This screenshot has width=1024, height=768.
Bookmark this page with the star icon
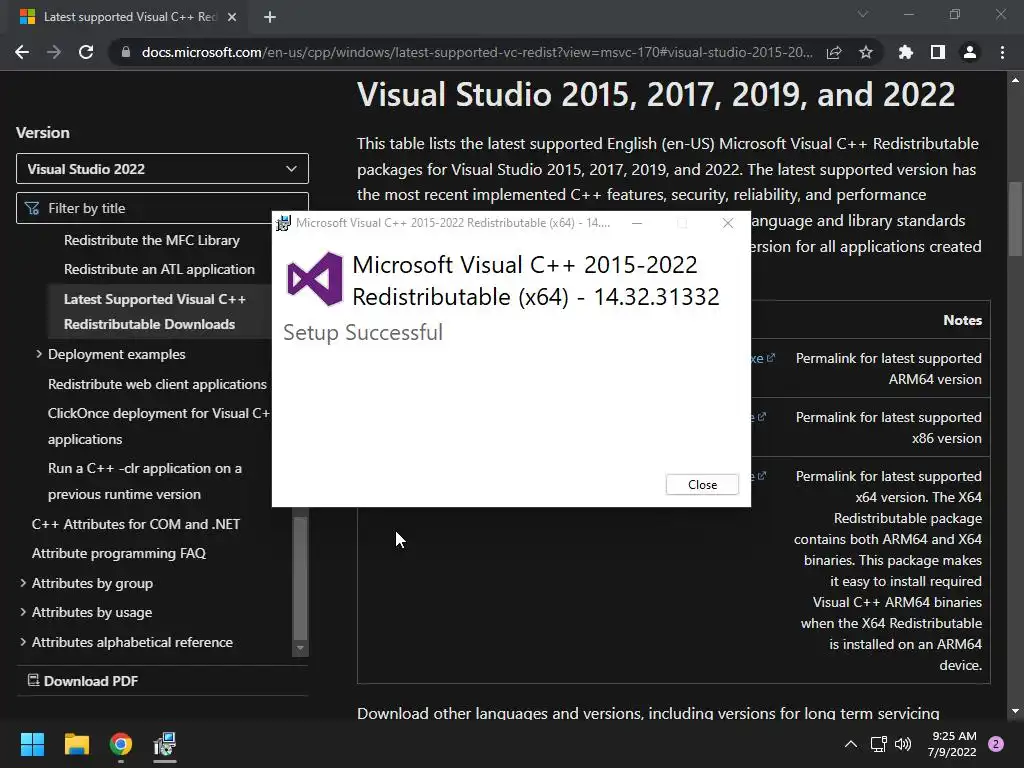click(866, 52)
